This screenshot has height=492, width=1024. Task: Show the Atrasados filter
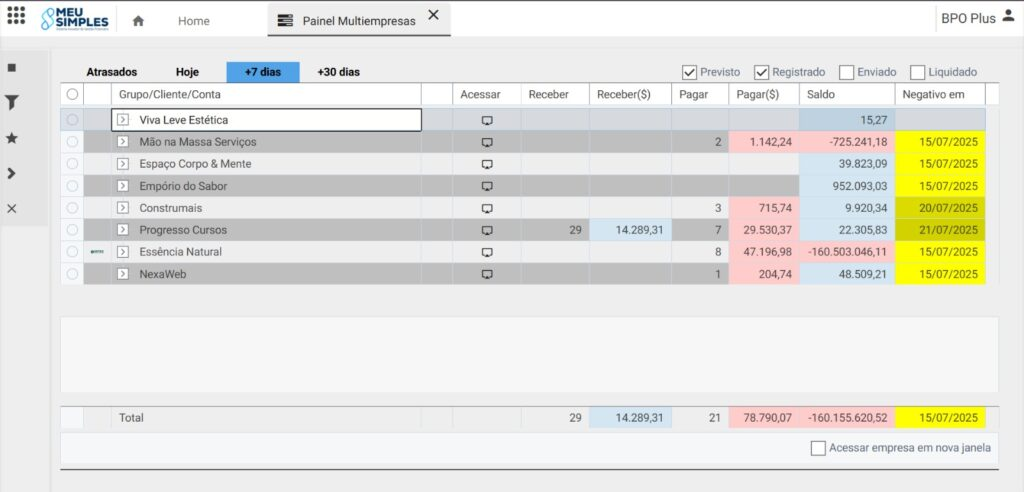coord(112,72)
